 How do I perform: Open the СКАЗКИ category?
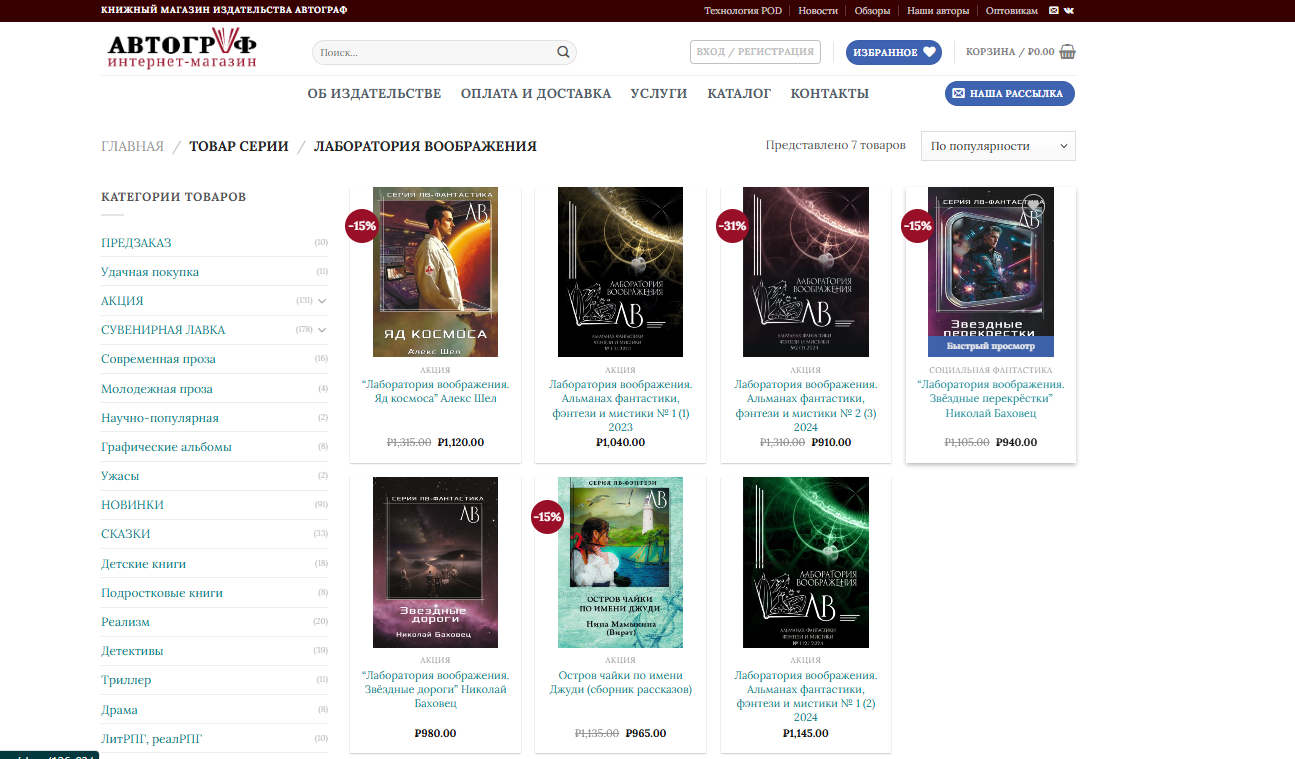125,534
